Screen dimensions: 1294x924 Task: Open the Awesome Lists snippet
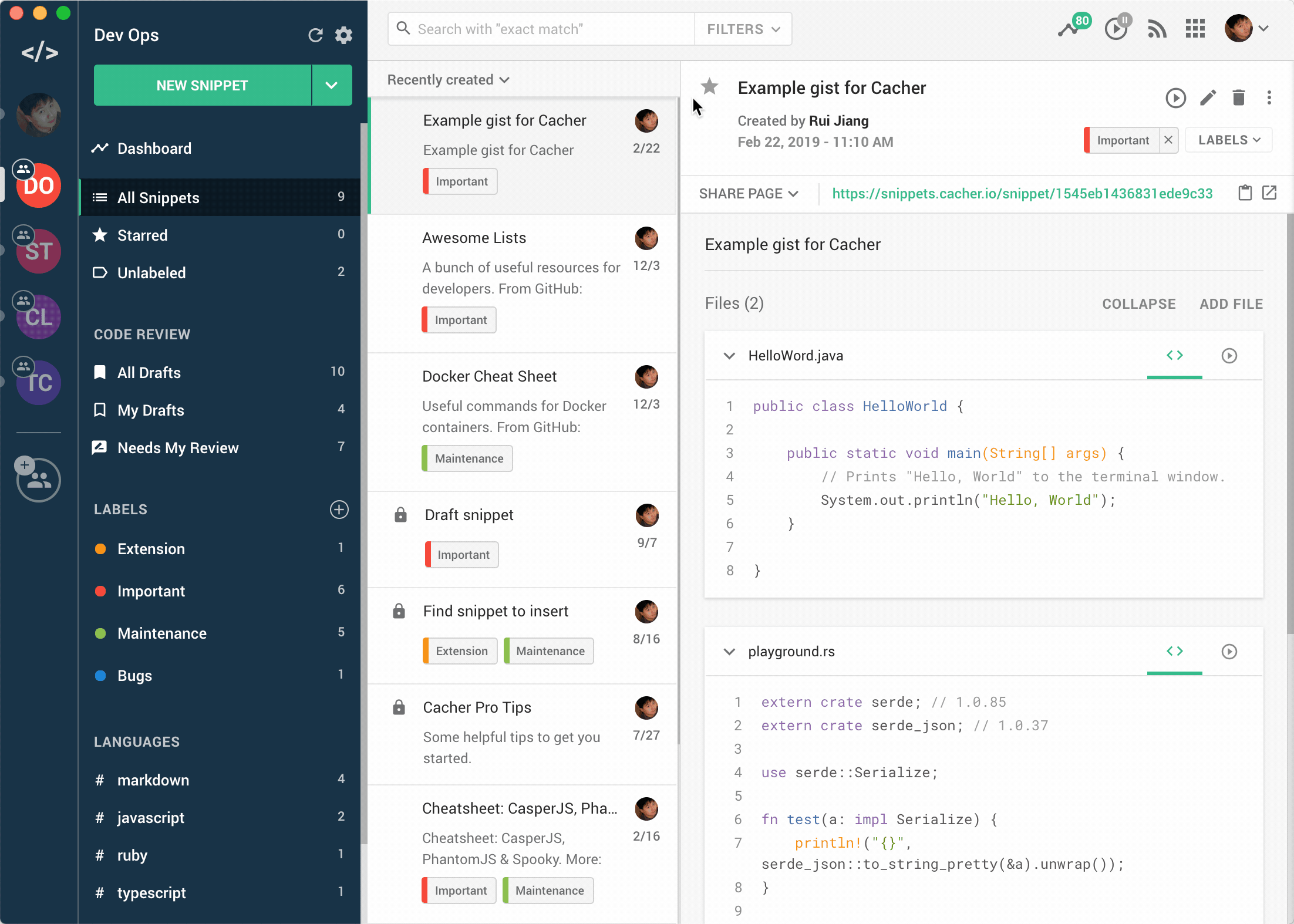point(523,284)
